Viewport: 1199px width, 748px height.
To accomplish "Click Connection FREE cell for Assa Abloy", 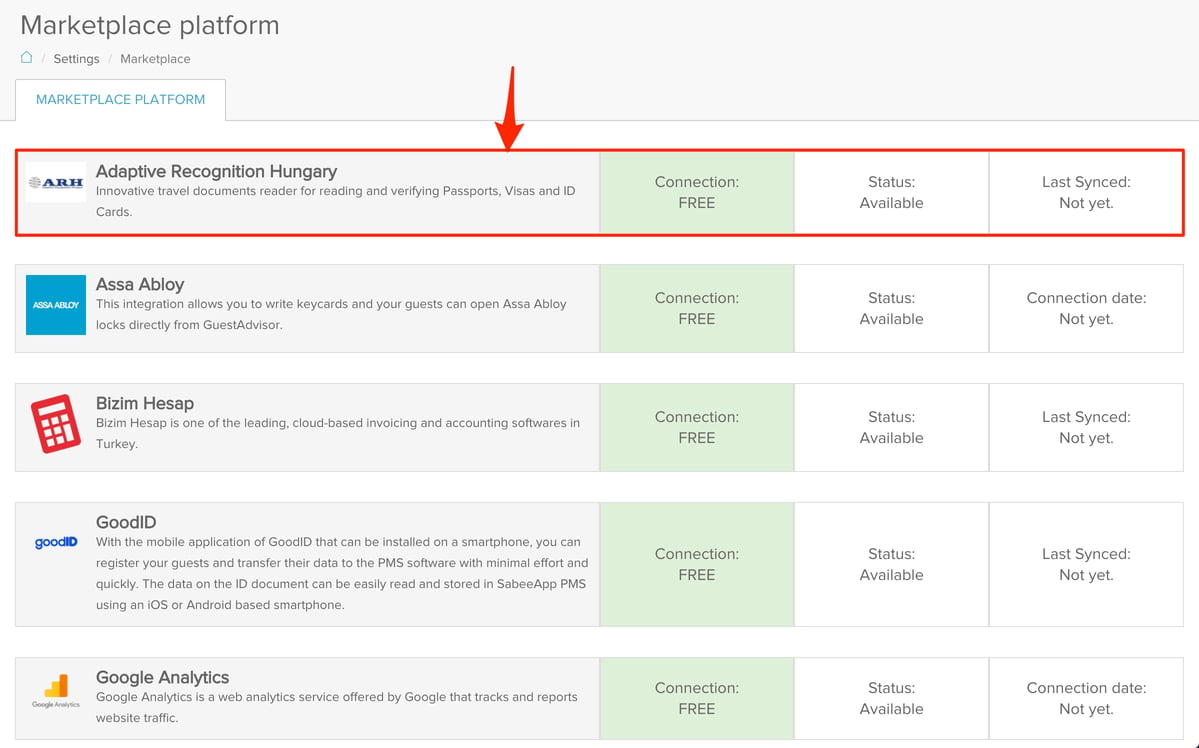I will [697, 308].
